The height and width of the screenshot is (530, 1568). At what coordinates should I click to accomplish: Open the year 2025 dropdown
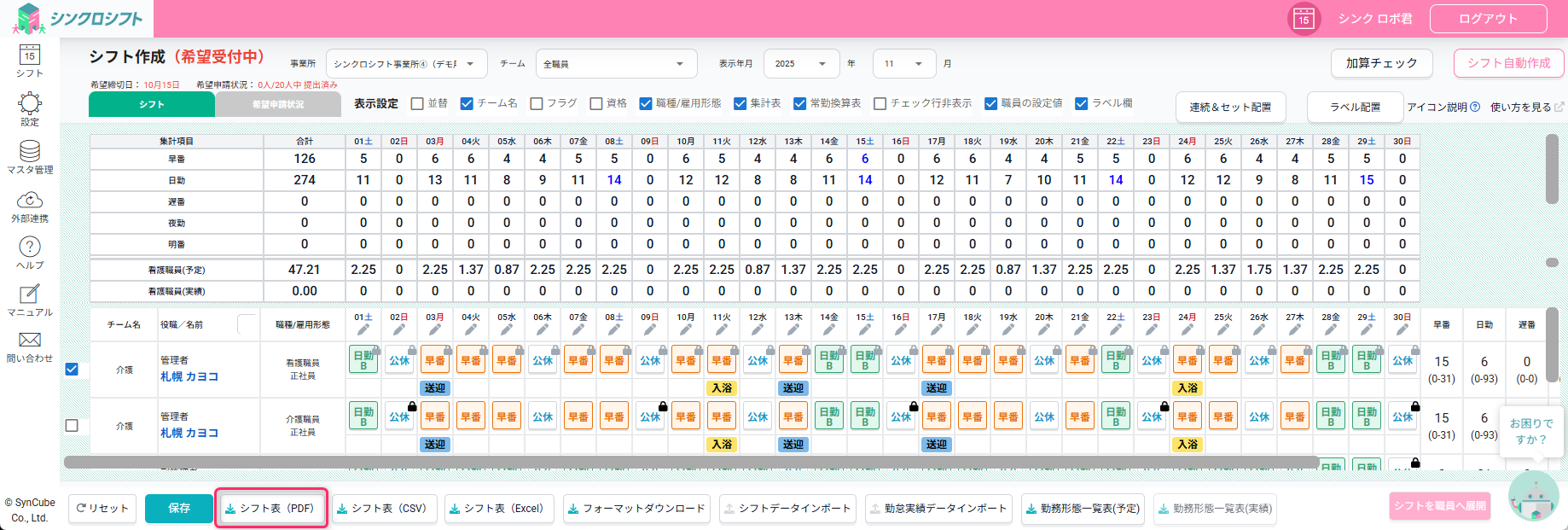click(x=801, y=64)
